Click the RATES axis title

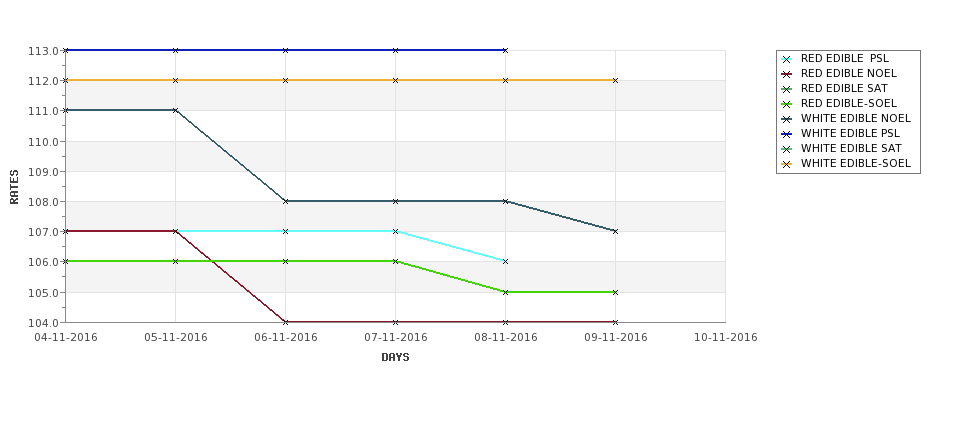point(14,187)
